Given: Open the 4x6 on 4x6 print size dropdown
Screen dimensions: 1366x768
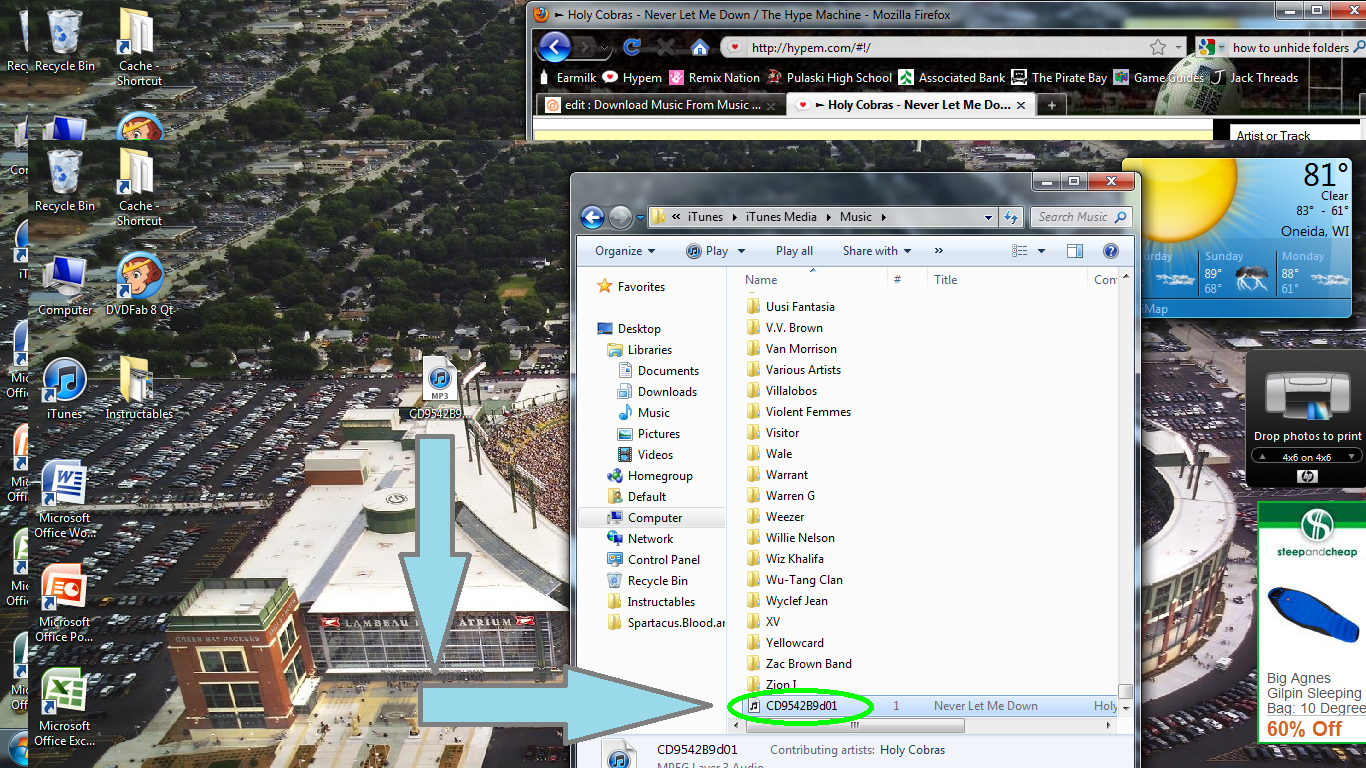Looking at the screenshot, I should coord(1307,457).
